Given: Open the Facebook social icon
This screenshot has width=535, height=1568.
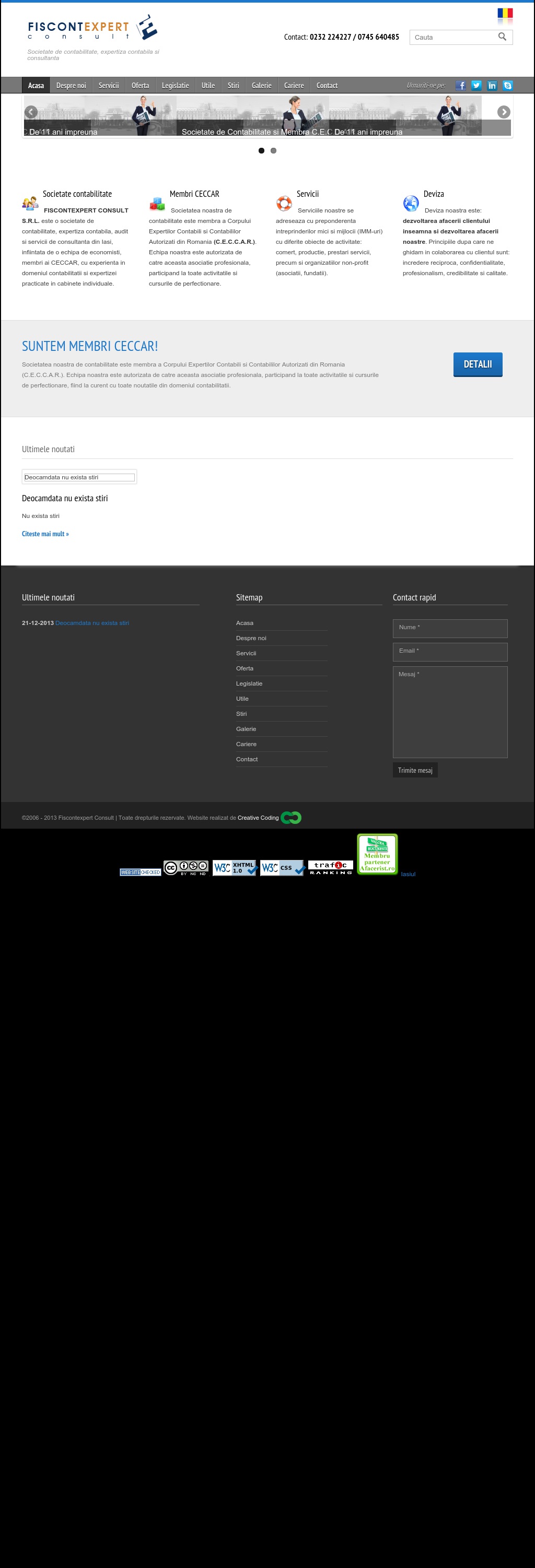Looking at the screenshot, I should (x=461, y=85).
